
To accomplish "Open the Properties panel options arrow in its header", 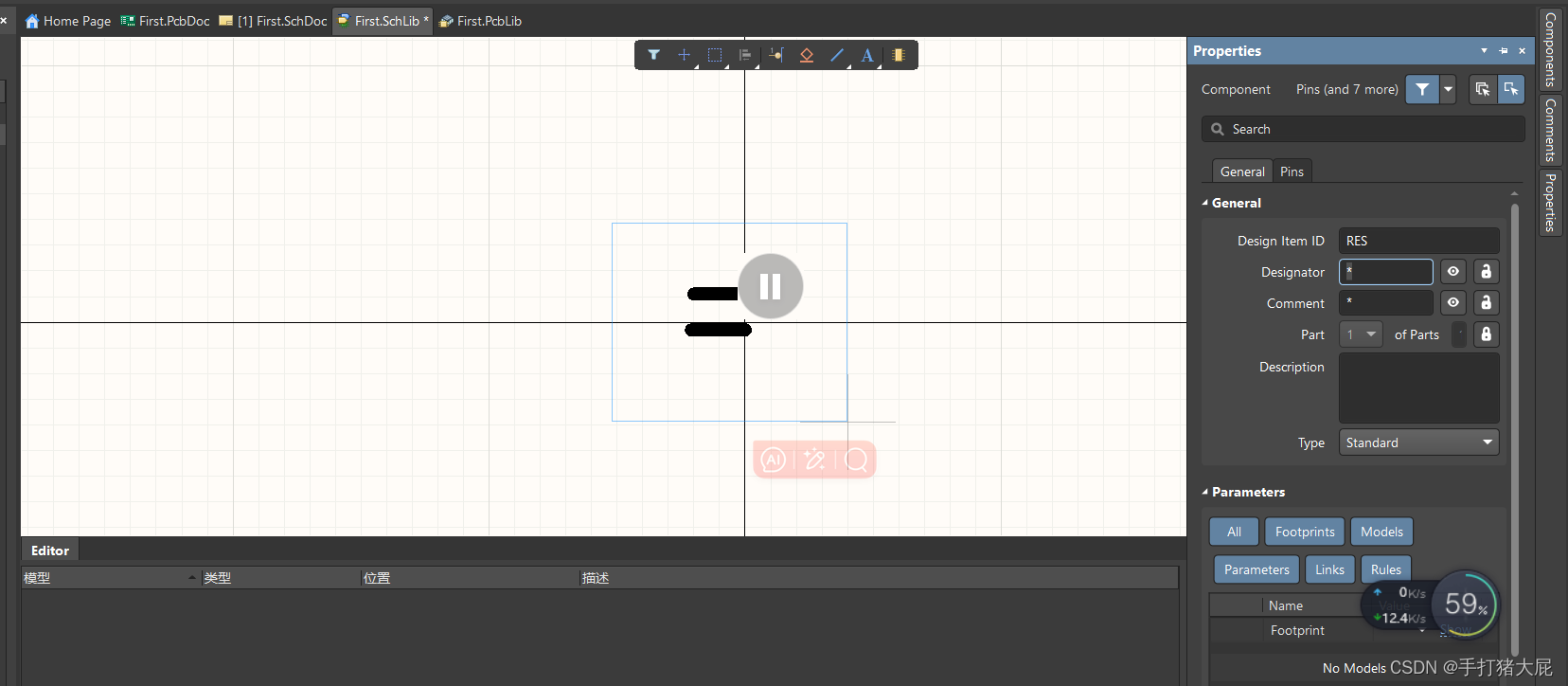I will click(1484, 51).
